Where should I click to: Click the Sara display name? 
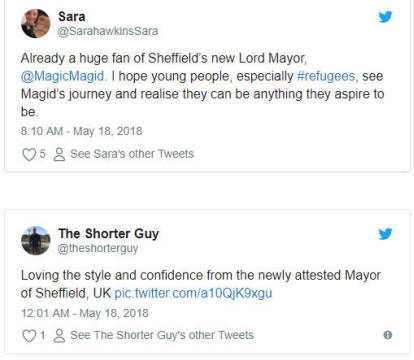point(72,17)
